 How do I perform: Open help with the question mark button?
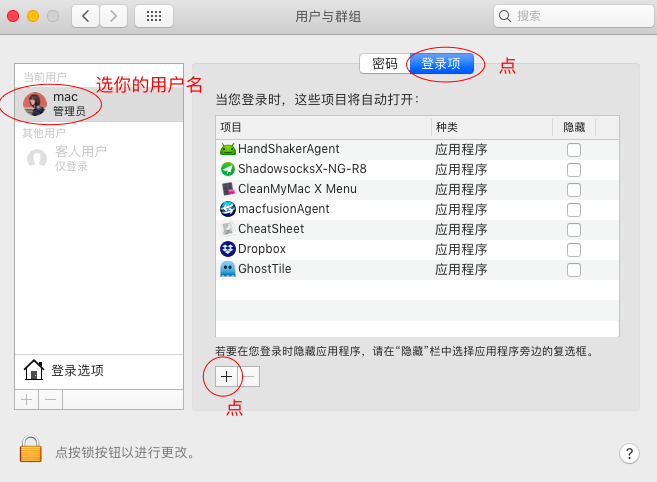click(629, 453)
